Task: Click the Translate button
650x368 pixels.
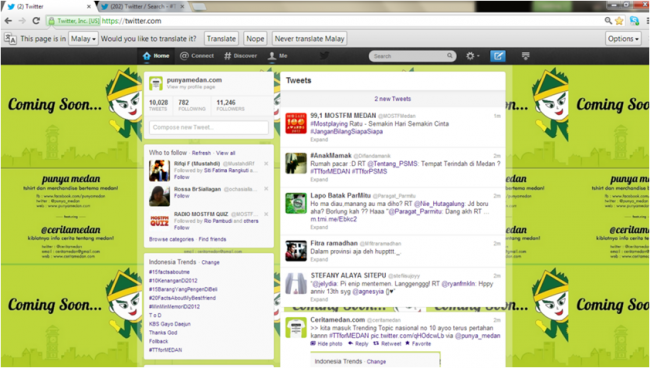Action: (221, 39)
